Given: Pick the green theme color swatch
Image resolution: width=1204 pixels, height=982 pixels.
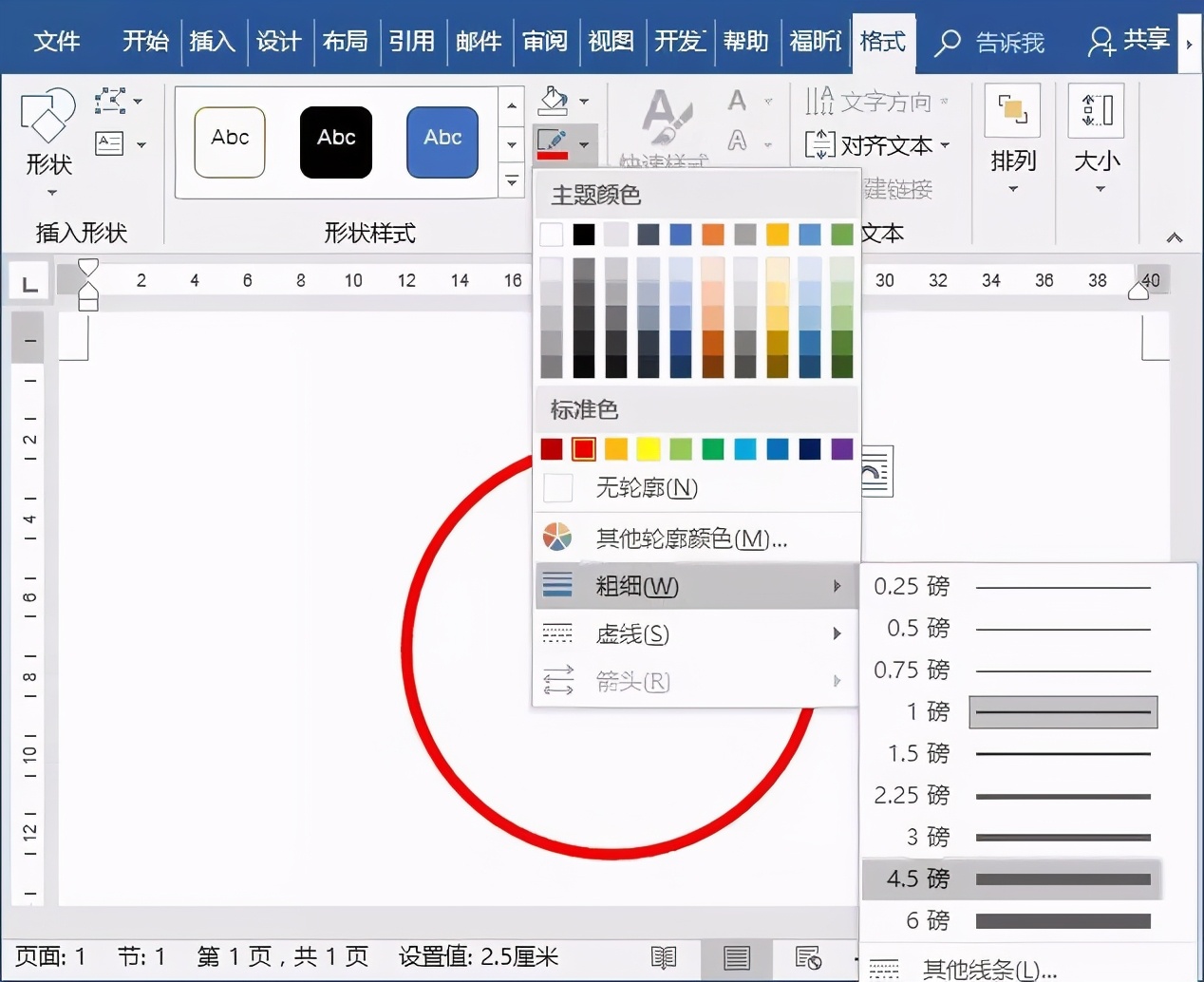Looking at the screenshot, I should pos(842,235).
